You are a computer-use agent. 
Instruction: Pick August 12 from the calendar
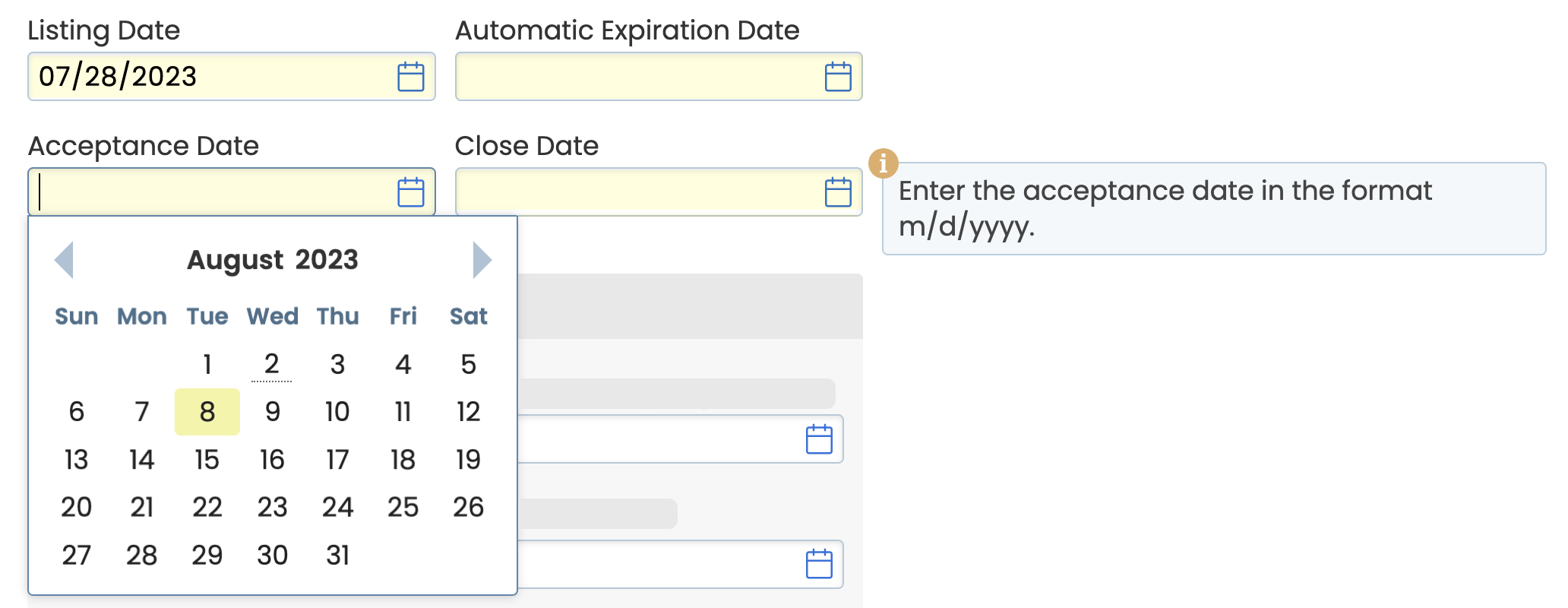click(x=469, y=412)
